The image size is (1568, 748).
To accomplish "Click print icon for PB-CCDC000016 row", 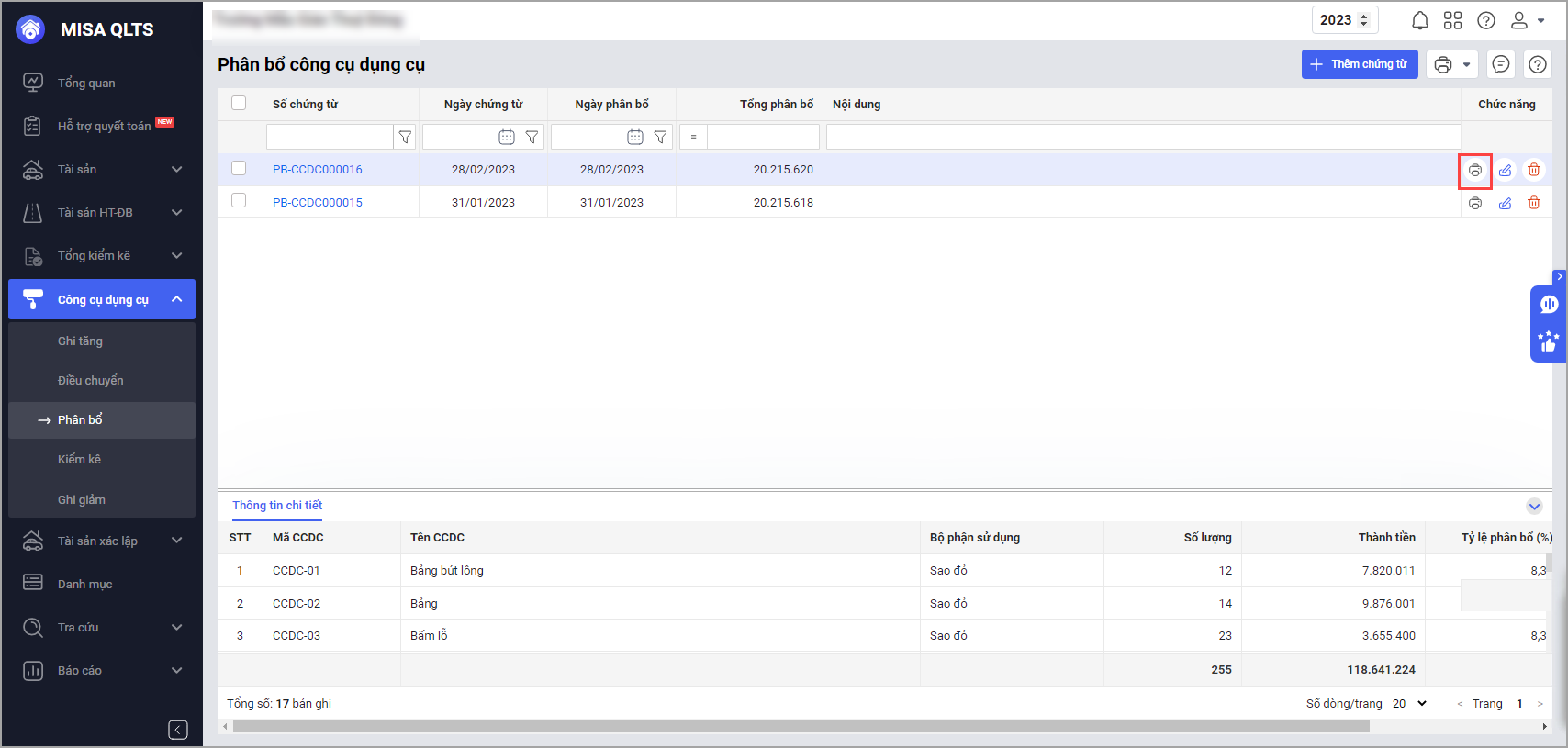I will pyautogui.click(x=1474, y=170).
